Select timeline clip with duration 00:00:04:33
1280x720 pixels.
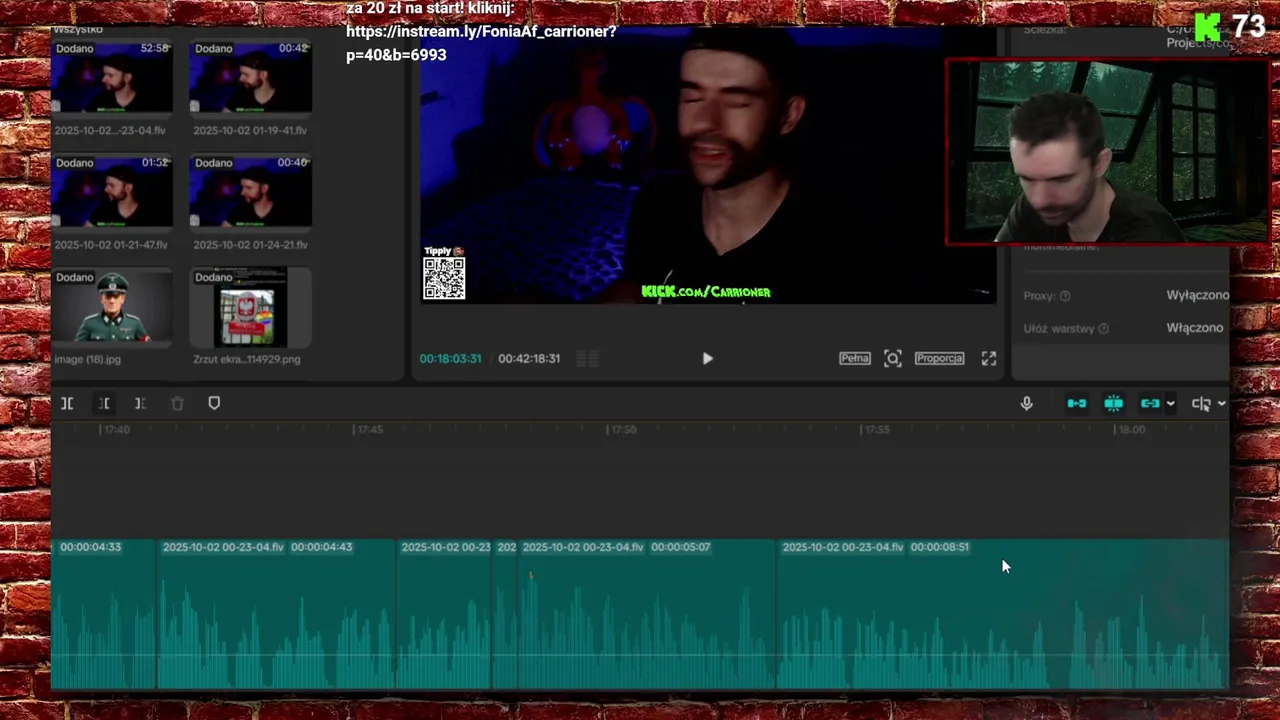[x=104, y=615]
